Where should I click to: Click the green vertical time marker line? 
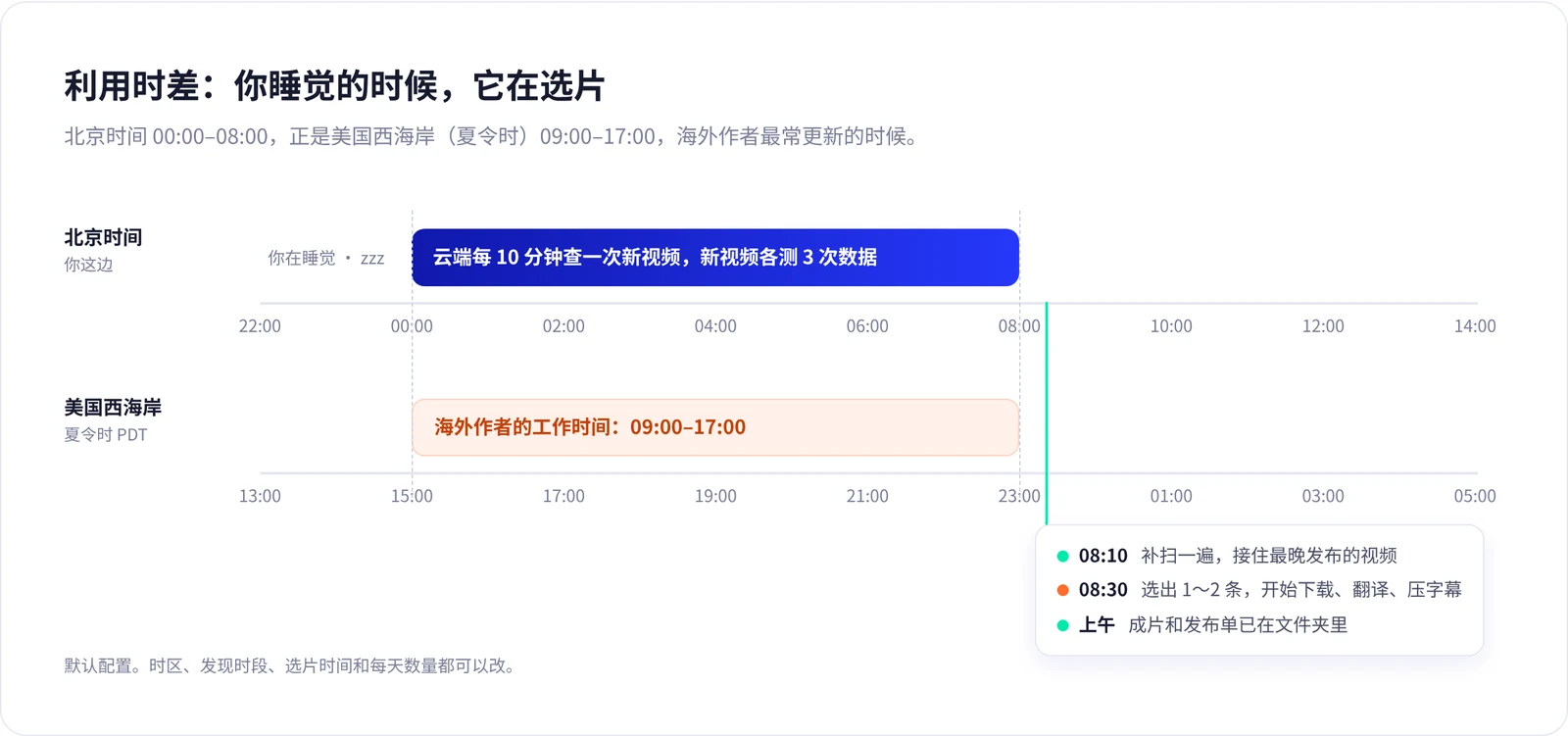tap(1046, 413)
